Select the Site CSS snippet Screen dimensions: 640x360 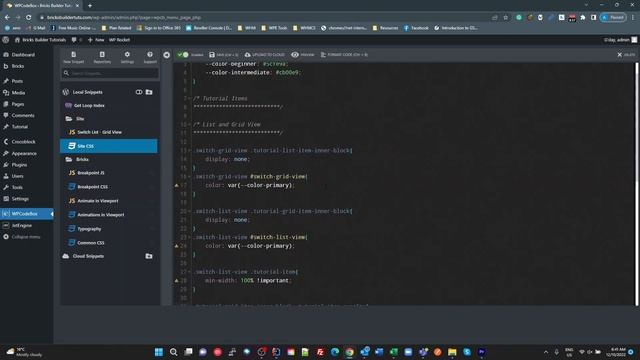click(109, 146)
